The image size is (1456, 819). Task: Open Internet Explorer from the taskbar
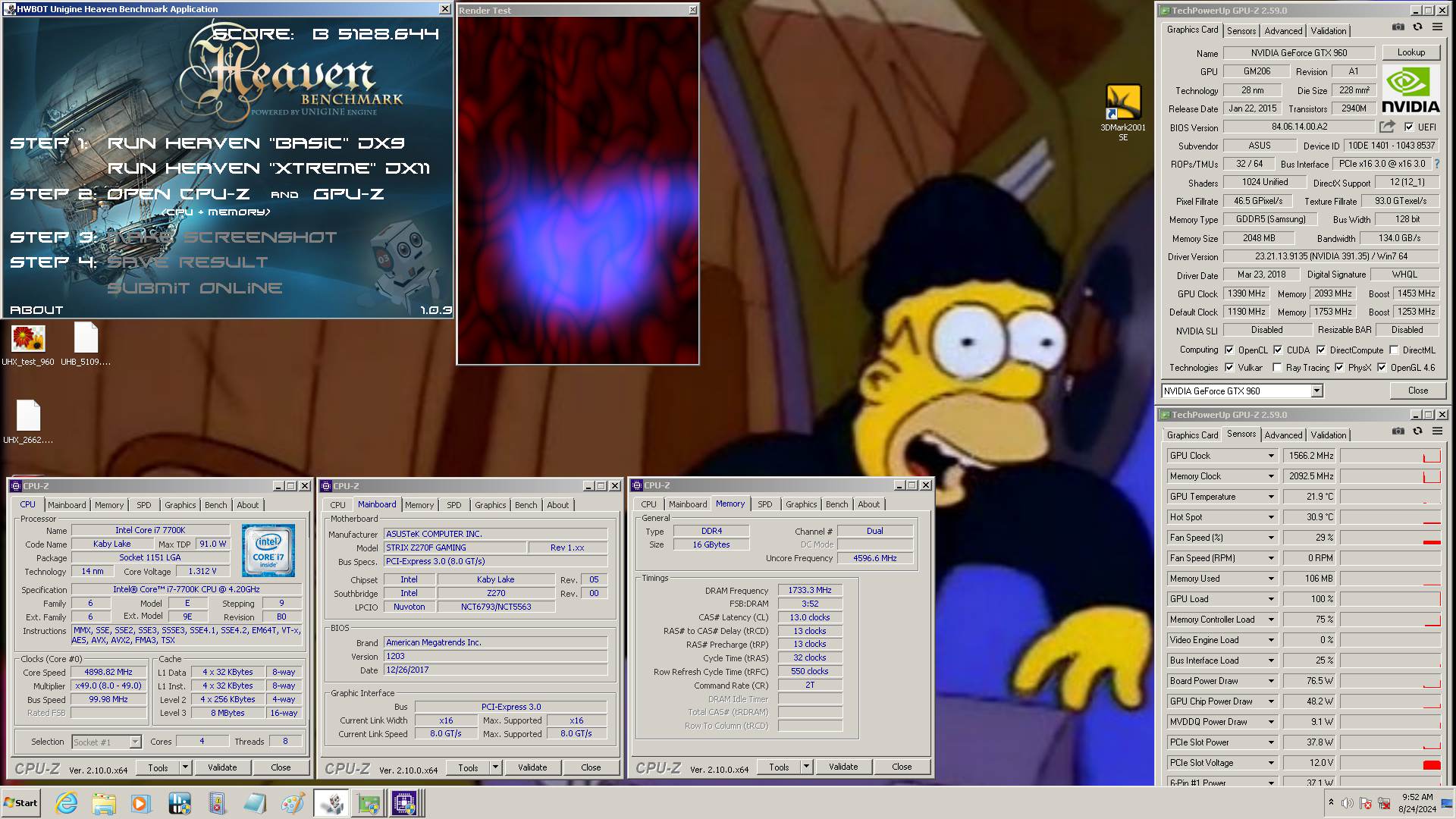tap(67, 803)
